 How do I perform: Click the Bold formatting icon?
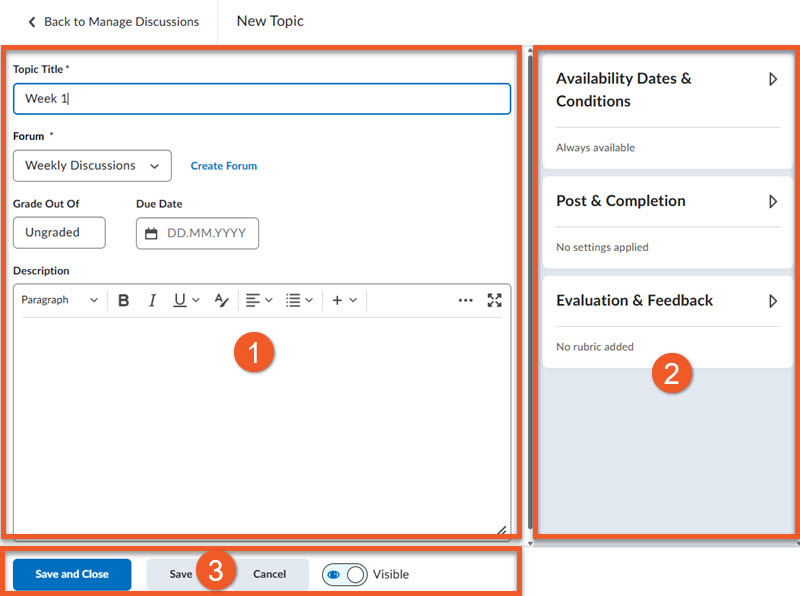click(124, 300)
